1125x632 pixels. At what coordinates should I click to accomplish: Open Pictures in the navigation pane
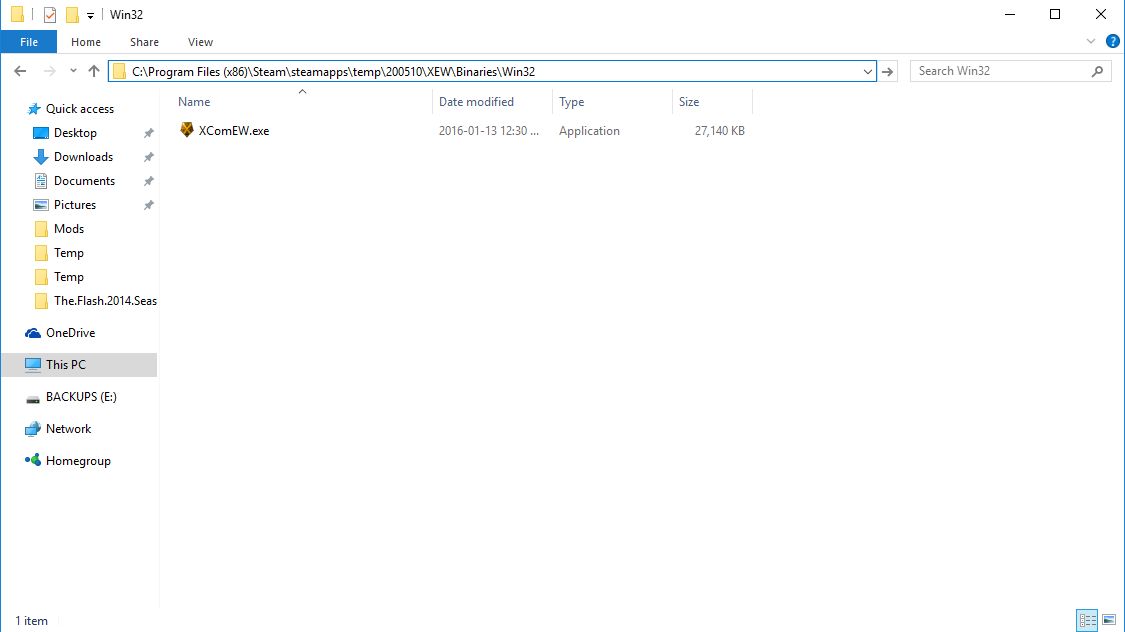click(75, 204)
